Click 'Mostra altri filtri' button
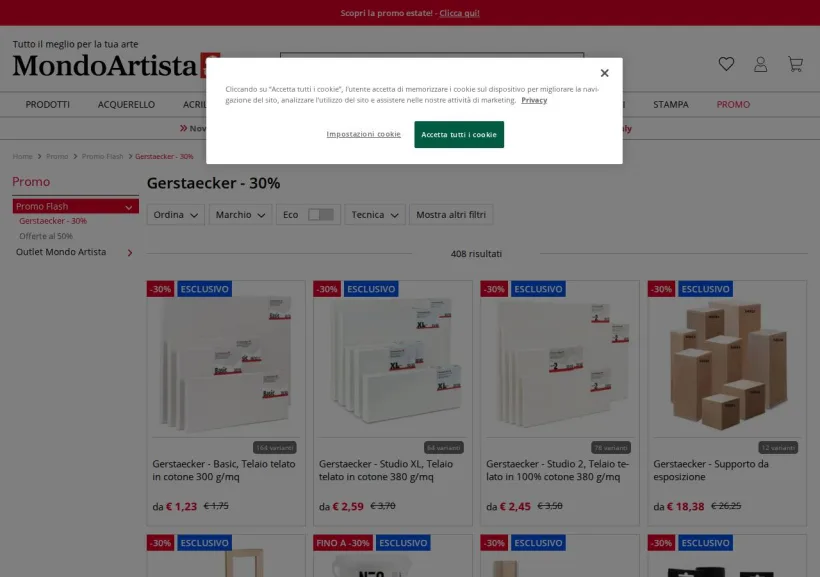820x577 pixels. pos(451,214)
